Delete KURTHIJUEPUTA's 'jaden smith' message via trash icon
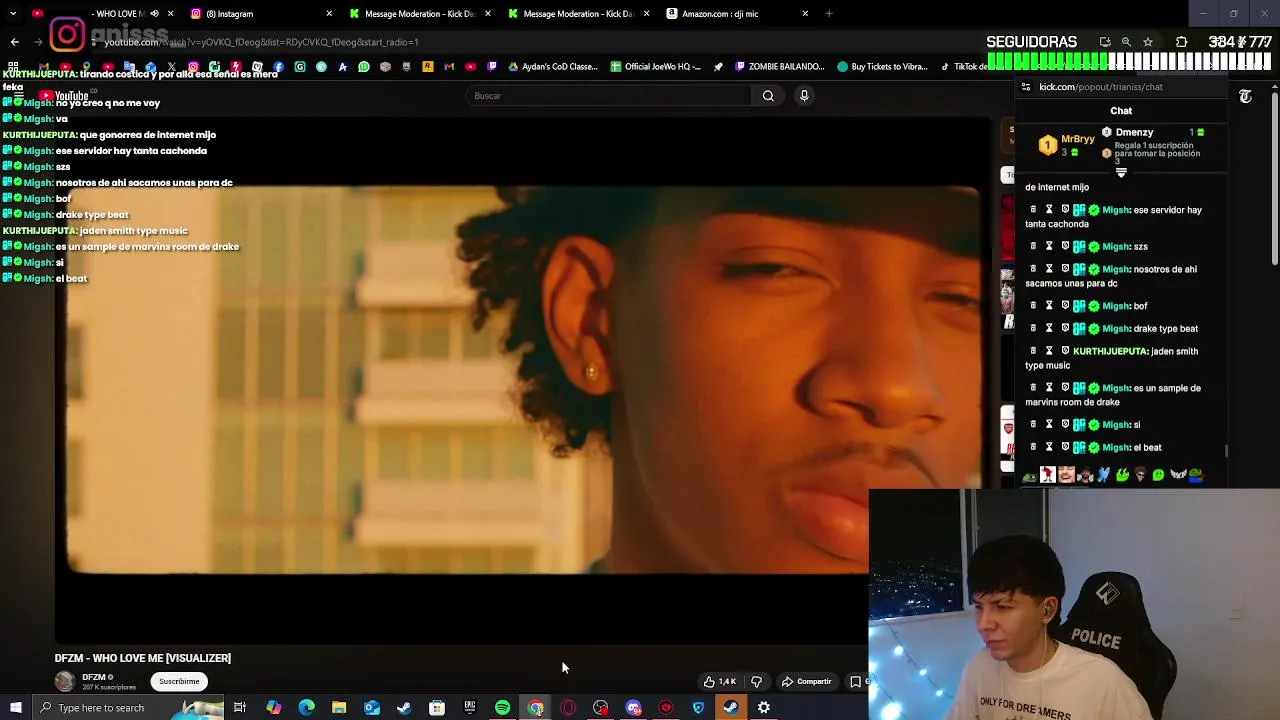The height and width of the screenshot is (720, 1280). (1033, 351)
